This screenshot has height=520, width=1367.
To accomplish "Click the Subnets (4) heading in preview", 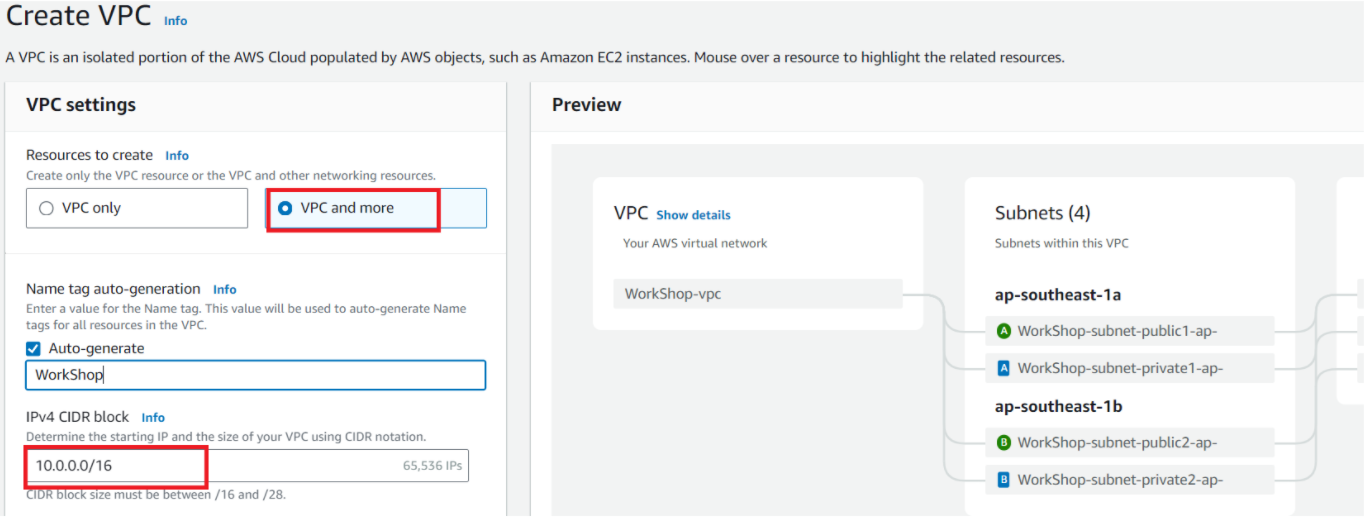I will [x=1042, y=213].
